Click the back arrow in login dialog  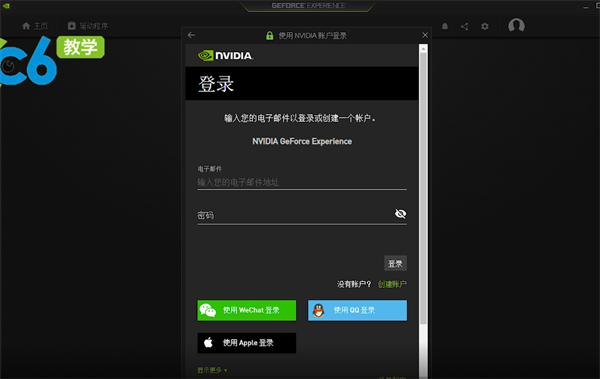191,35
